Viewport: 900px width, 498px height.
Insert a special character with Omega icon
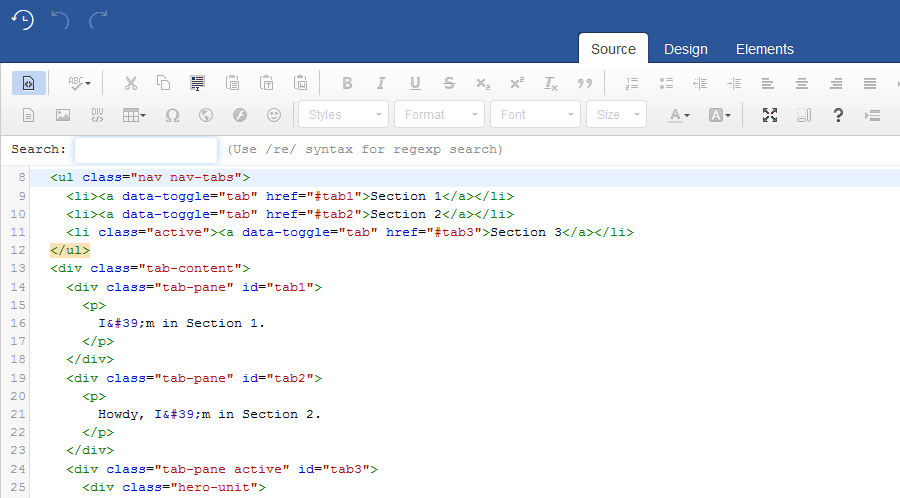(172, 115)
